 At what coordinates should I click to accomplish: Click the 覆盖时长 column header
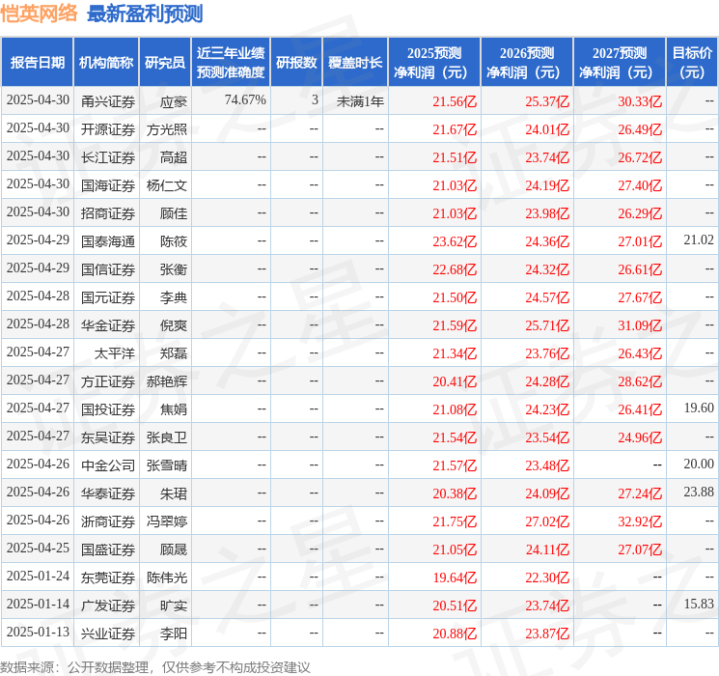tap(355, 62)
